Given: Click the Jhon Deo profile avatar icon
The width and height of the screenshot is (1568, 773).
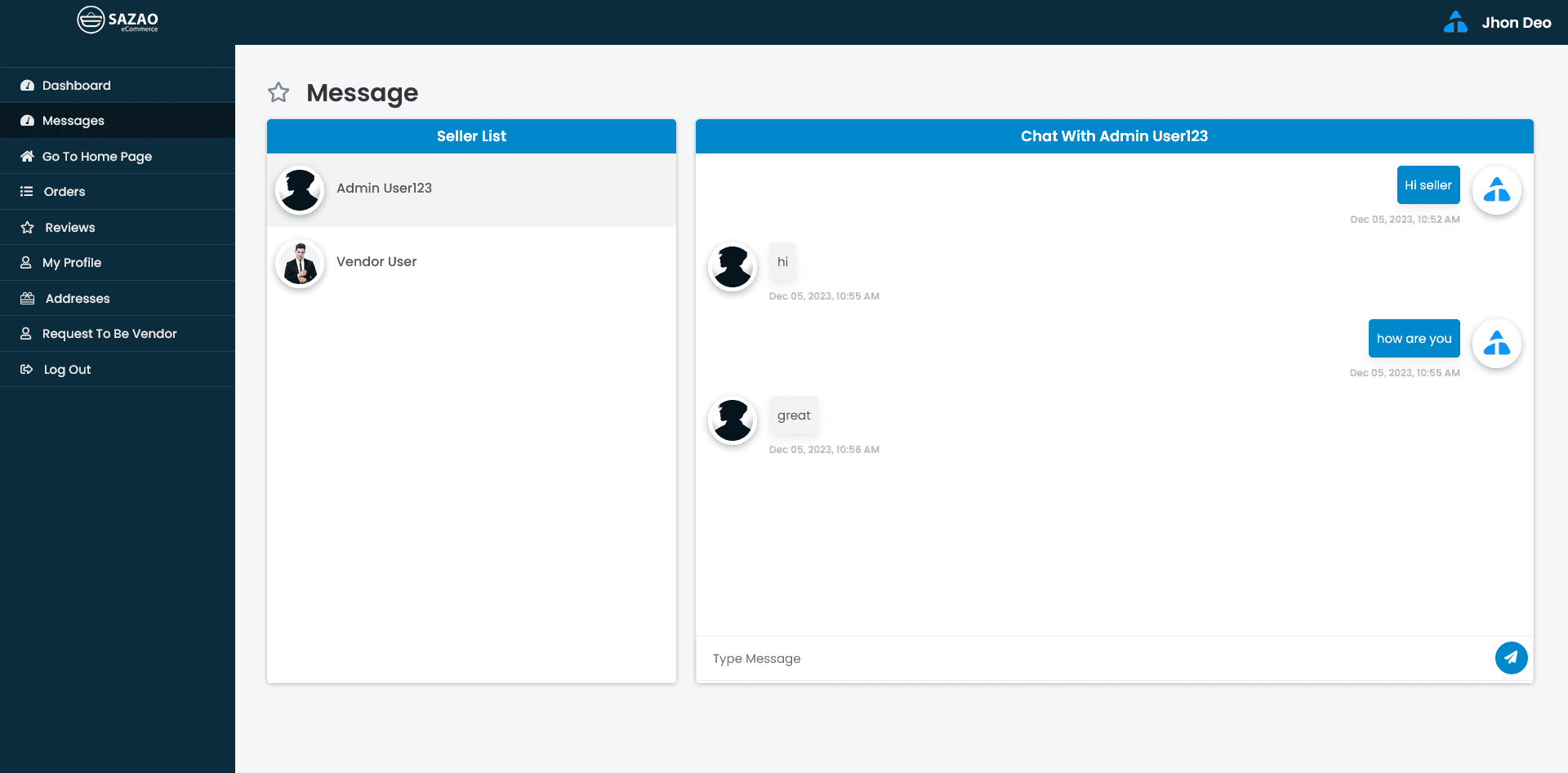Looking at the screenshot, I should click(x=1455, y=22).
